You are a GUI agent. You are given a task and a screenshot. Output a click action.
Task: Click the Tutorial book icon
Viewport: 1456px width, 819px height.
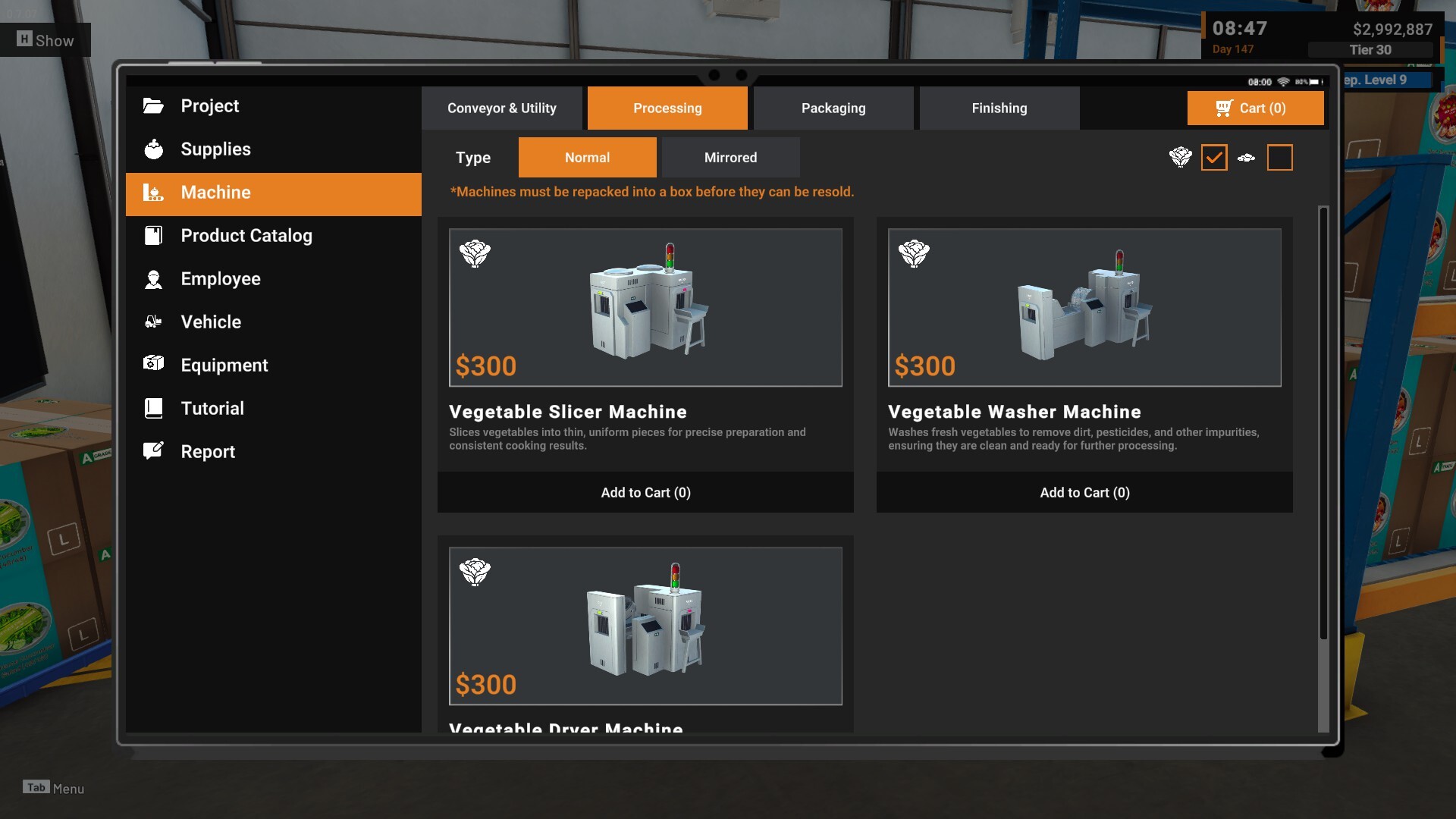coord(153,409)
